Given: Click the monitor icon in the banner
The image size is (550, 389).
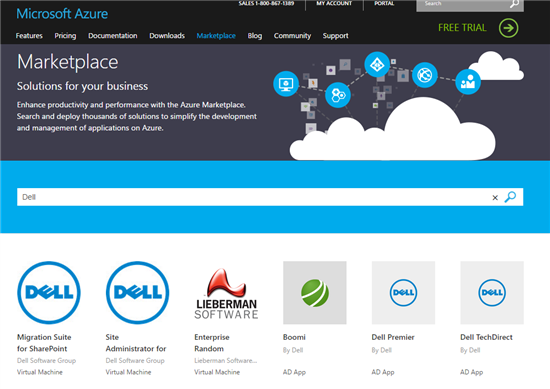Looking at the screenshot, I should (286, 84).
